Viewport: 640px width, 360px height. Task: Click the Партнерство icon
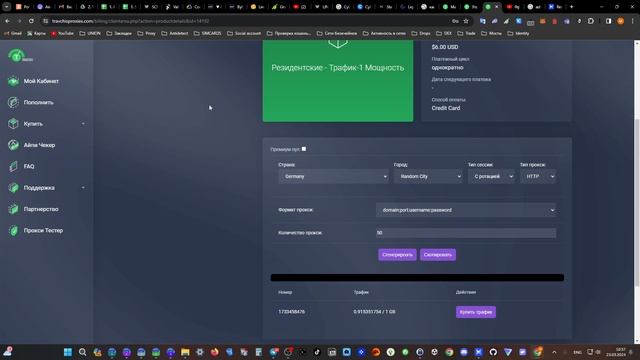pyautogui.click(x=13, y=209)
